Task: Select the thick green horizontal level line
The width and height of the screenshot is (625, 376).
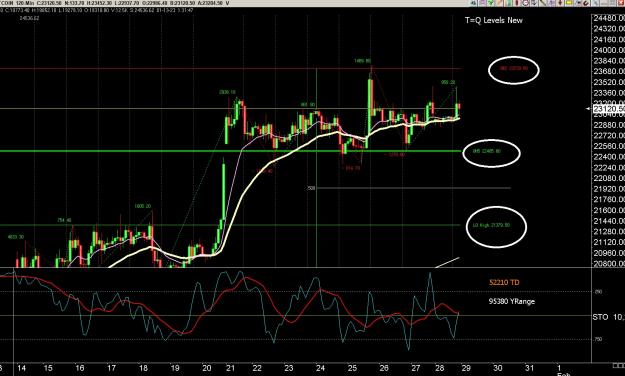Action: click(x=230, y=151)
